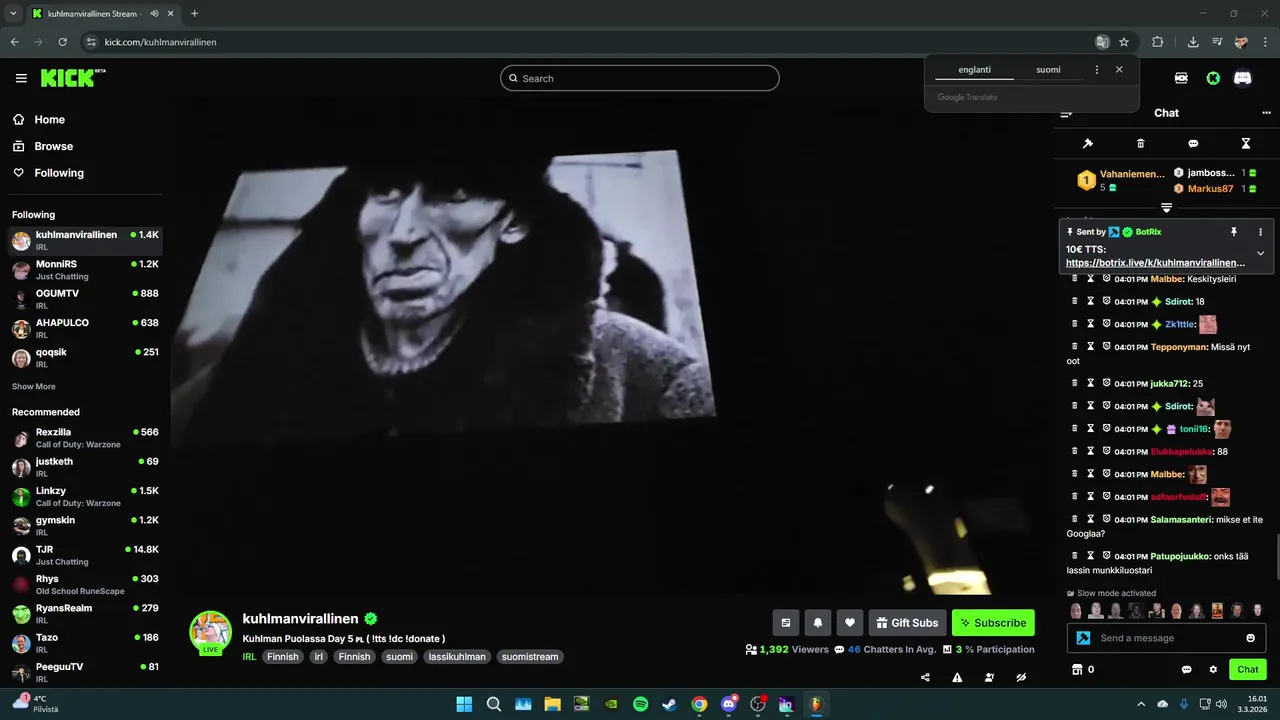Viewport: 1280px width, 720px height.
Task: Click the Send a message input
Action: 1166,638
